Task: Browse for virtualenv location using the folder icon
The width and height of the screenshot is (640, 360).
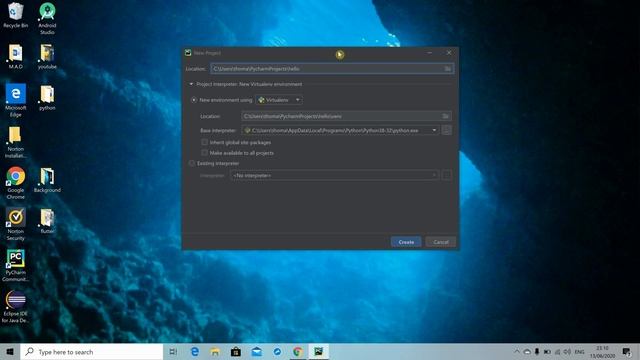Action: click(445, 116)
